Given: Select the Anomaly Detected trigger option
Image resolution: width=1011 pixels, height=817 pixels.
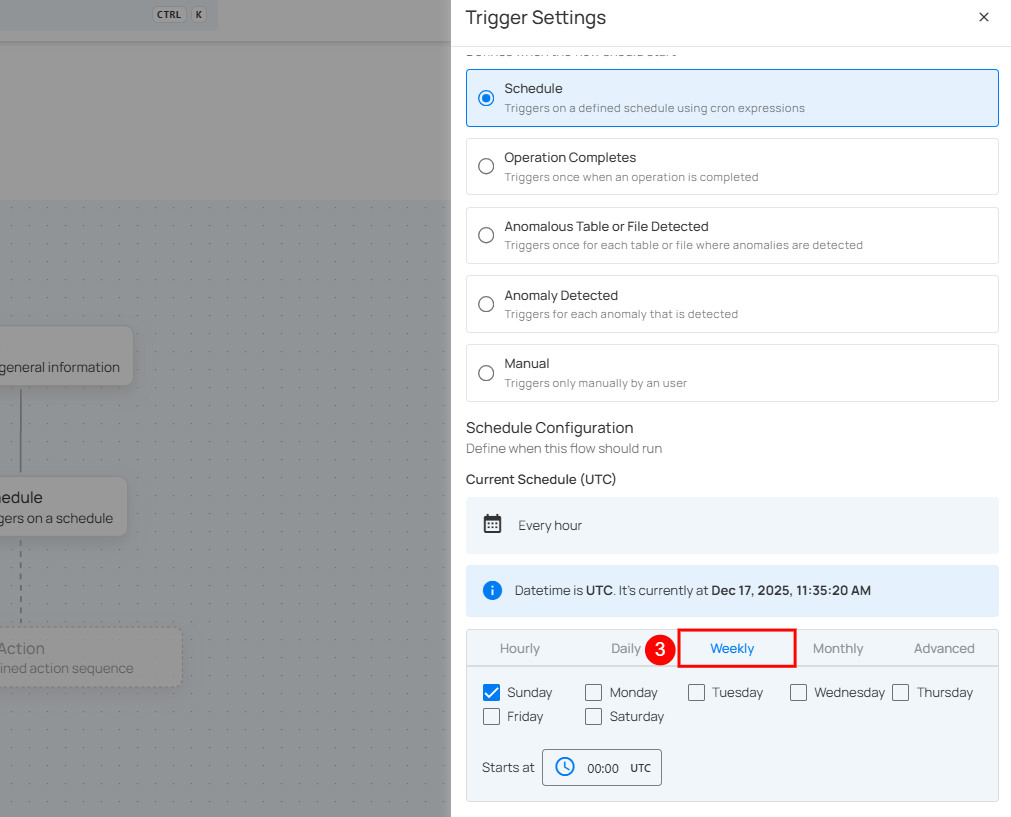Looking at the screenshot, I should [486, 304].
